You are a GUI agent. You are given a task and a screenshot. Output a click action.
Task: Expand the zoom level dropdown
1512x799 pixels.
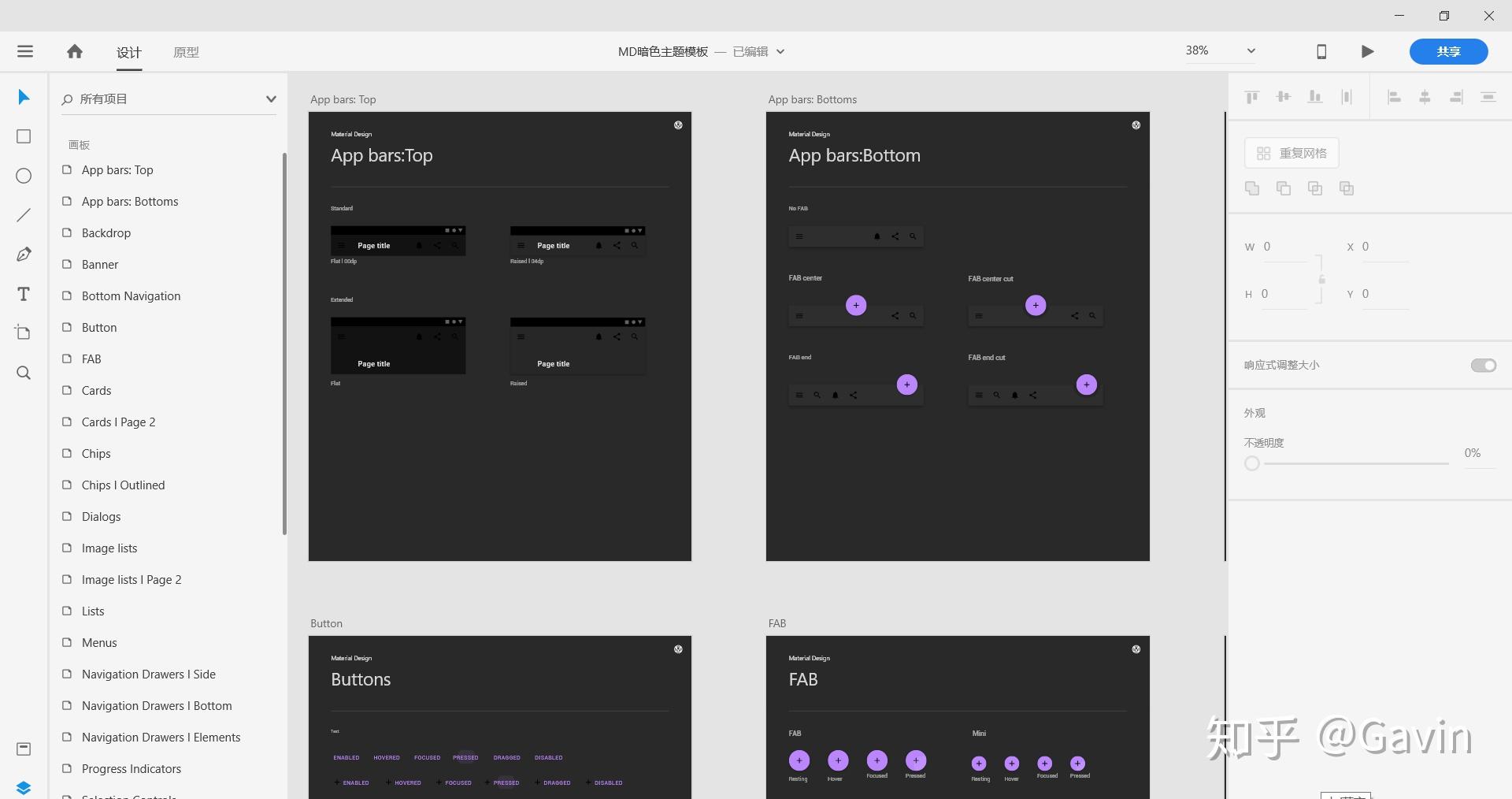(x=1251, y=51)
